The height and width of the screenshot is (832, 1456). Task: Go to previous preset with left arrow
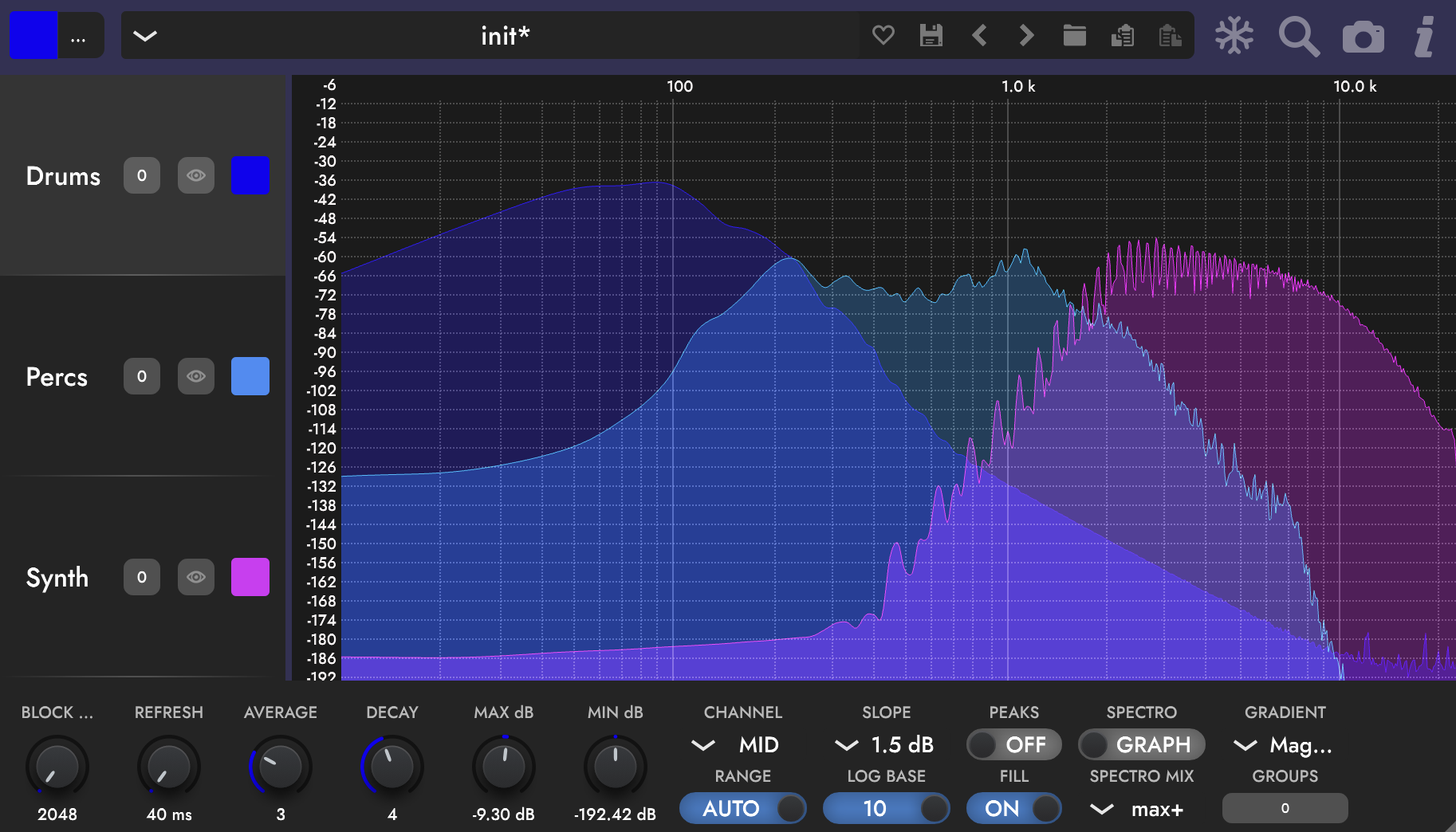979,35
